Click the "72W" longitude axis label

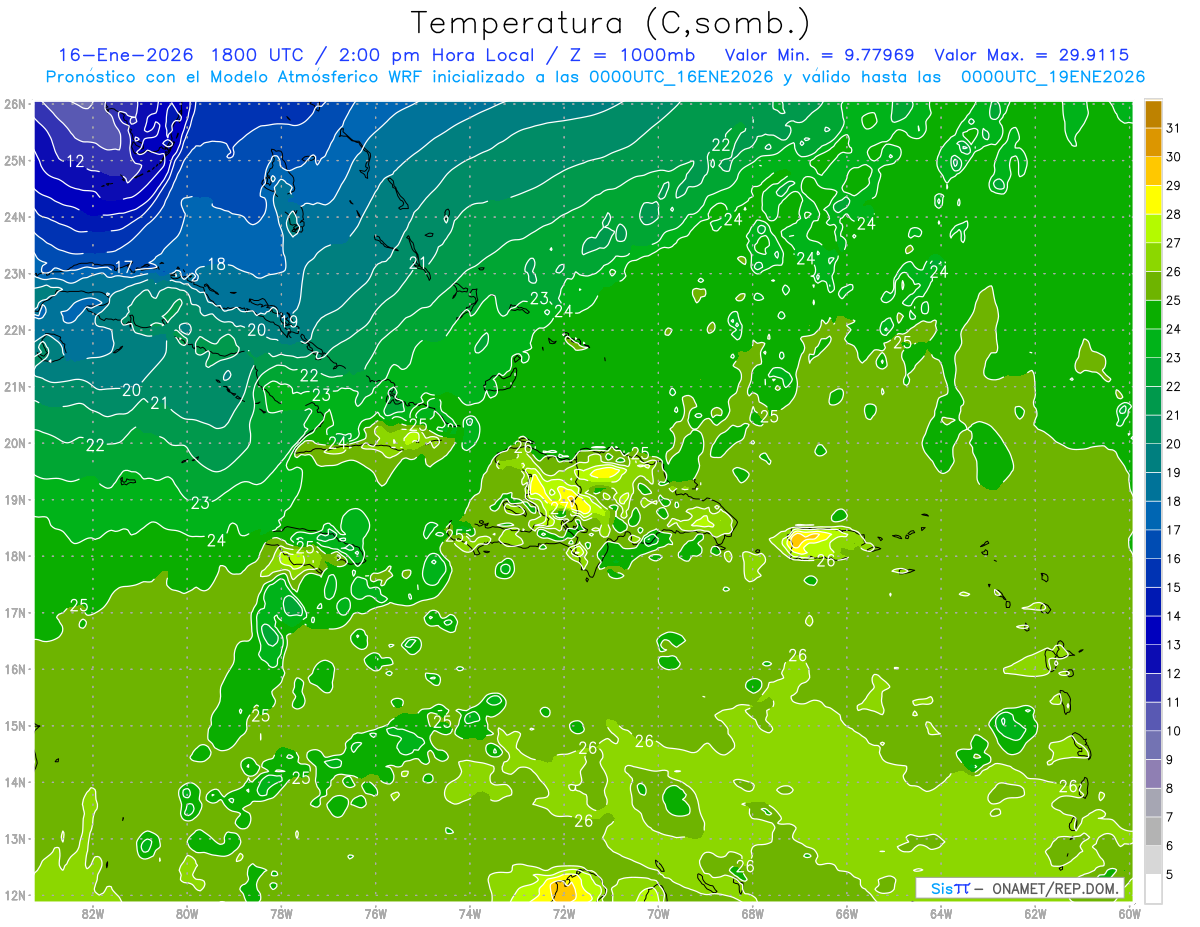click(564, 913)
